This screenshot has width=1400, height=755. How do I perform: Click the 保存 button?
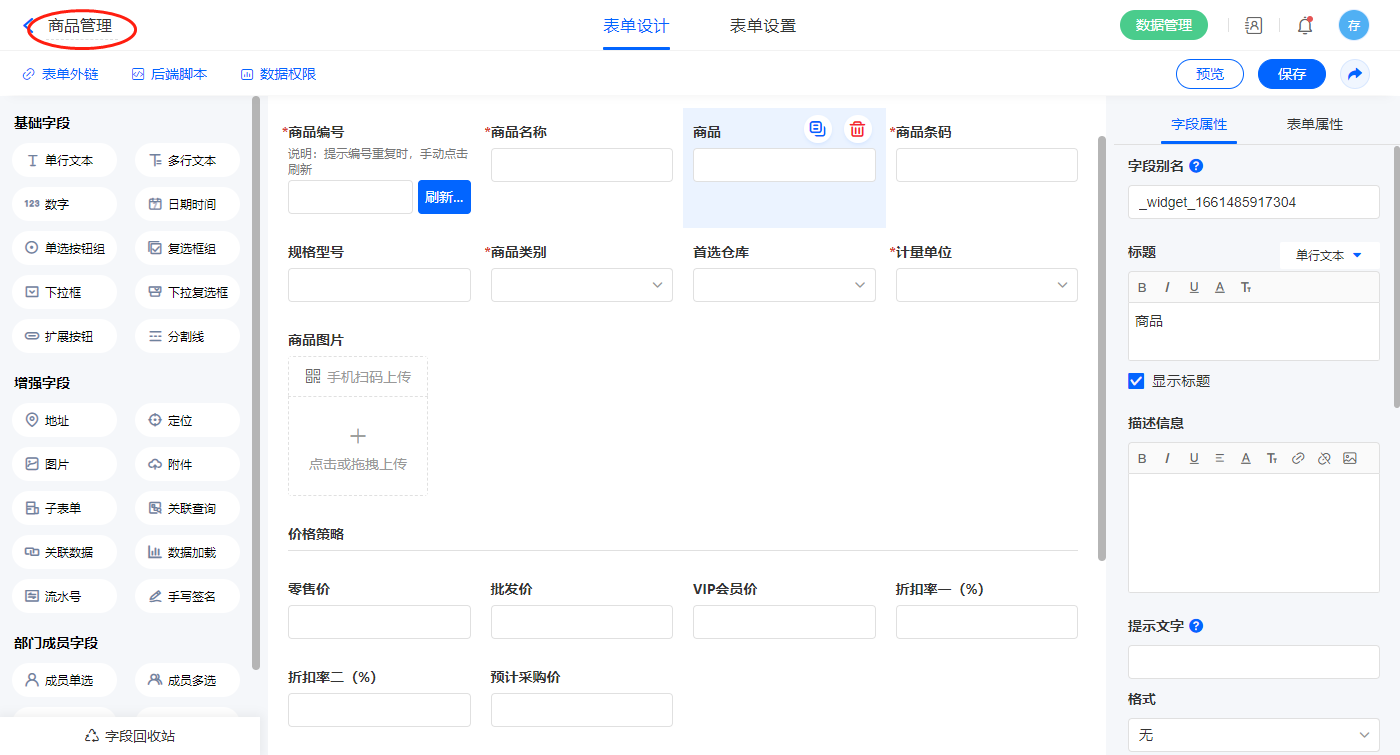tap(1292, 74)
